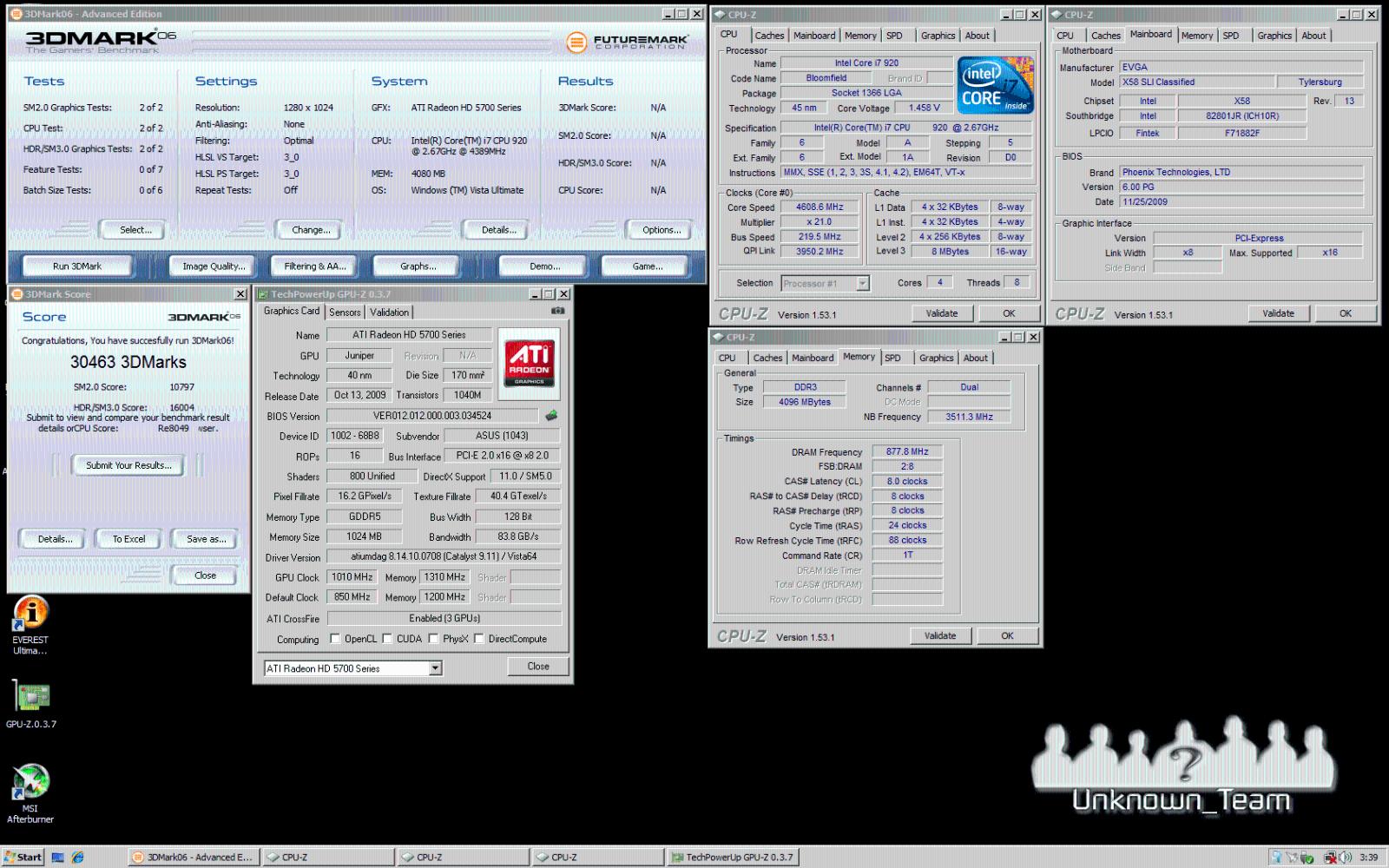Click TechPowerUp GPU-Z taskbar button
This screenshot has width=1389, height=868.
732,857
